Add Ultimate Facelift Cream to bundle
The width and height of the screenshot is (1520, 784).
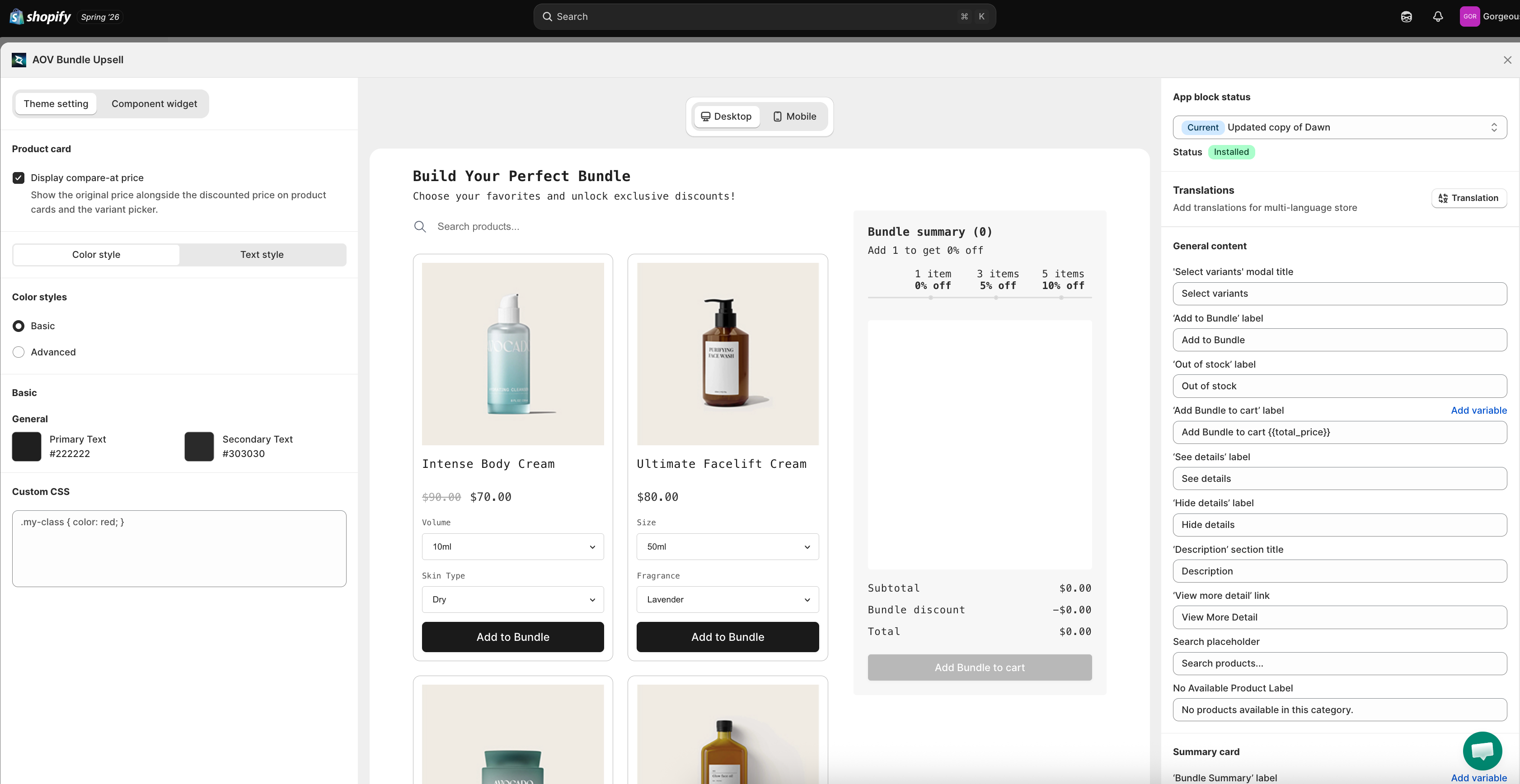pos(727,637)
